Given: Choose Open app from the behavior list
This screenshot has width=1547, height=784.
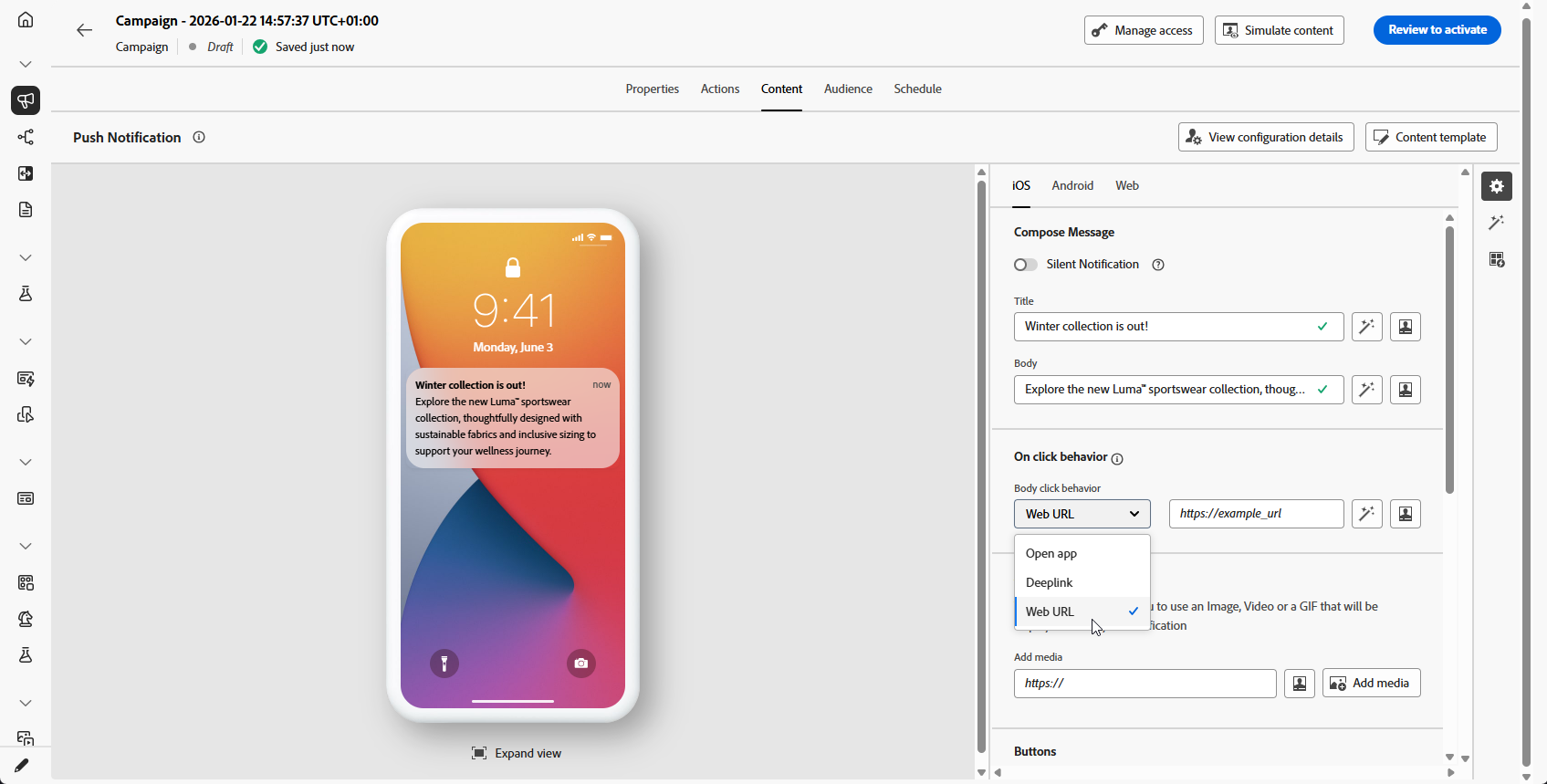Looking at the screenshot, I should [x=1082, y=553].
